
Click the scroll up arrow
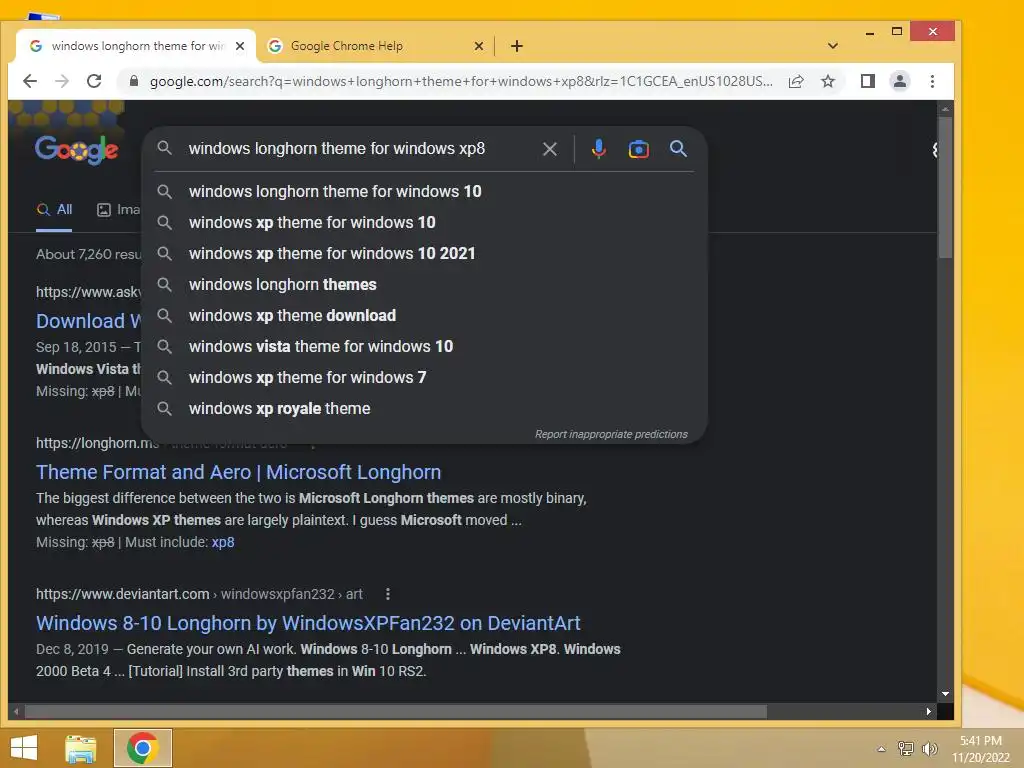pos(945,109)
